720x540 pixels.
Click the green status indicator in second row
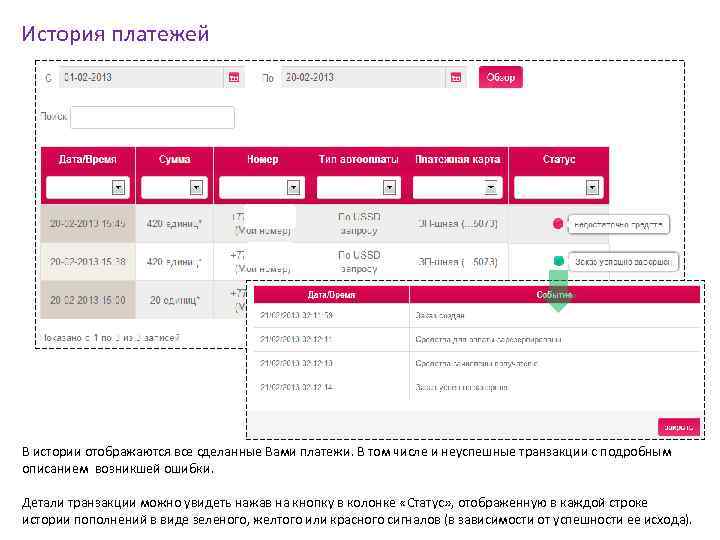click(x=559, y=261)
